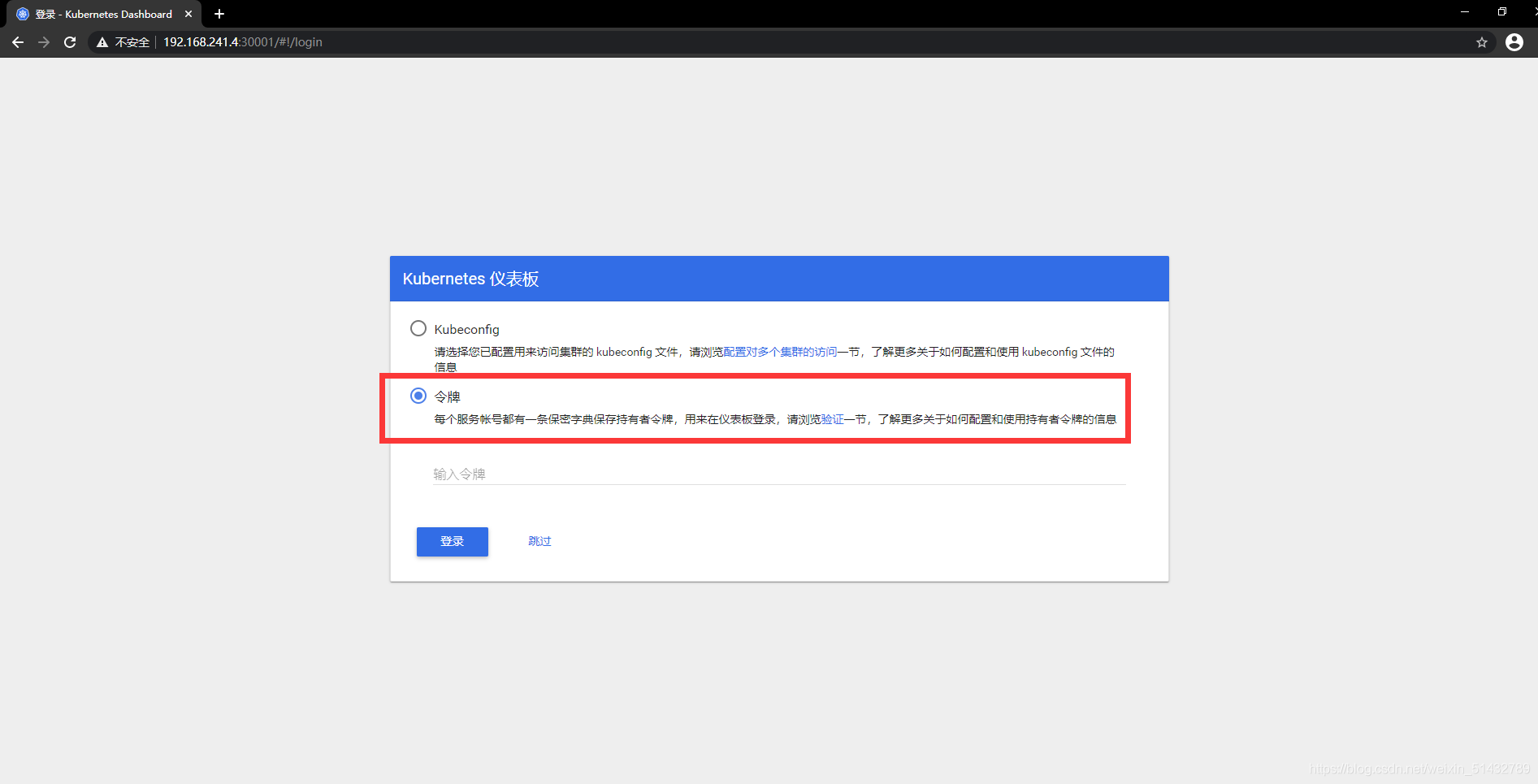
Task: Close the Kubernetes Dashboard tab
Action: click(188, 14)
